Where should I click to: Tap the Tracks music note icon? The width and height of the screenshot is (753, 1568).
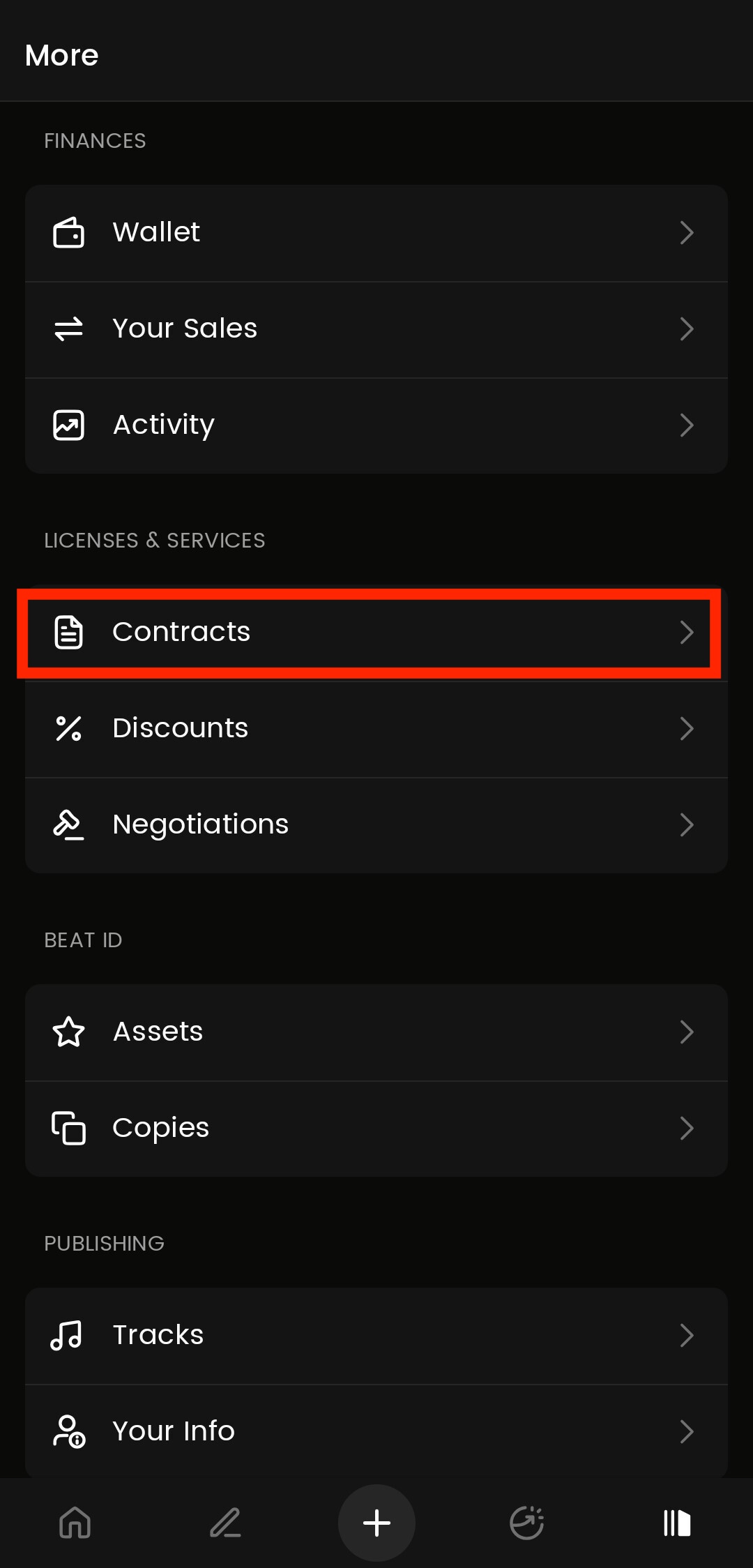pos(67,1335)
